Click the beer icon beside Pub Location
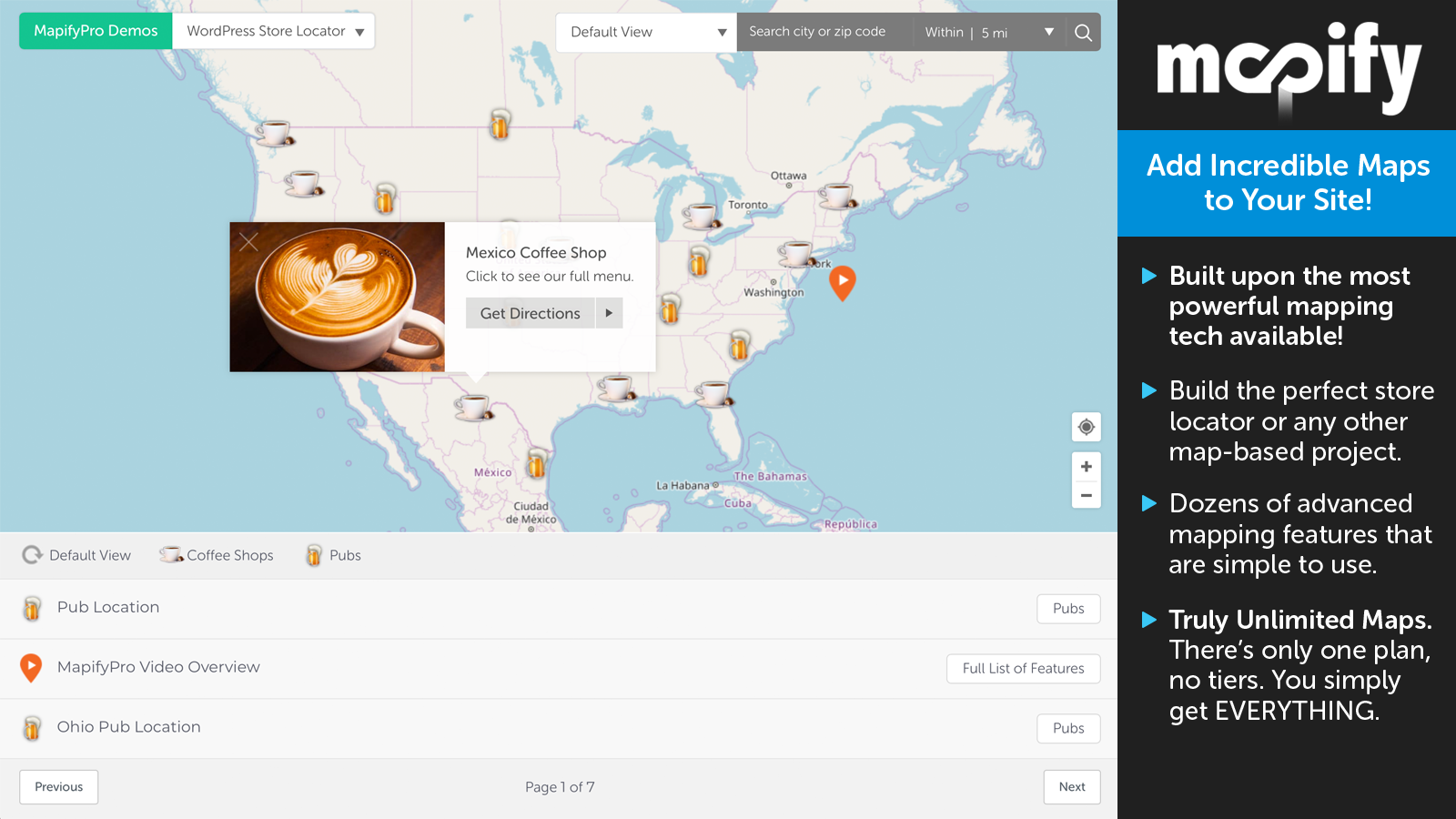 pyautogui.click(x=32, y=608)
